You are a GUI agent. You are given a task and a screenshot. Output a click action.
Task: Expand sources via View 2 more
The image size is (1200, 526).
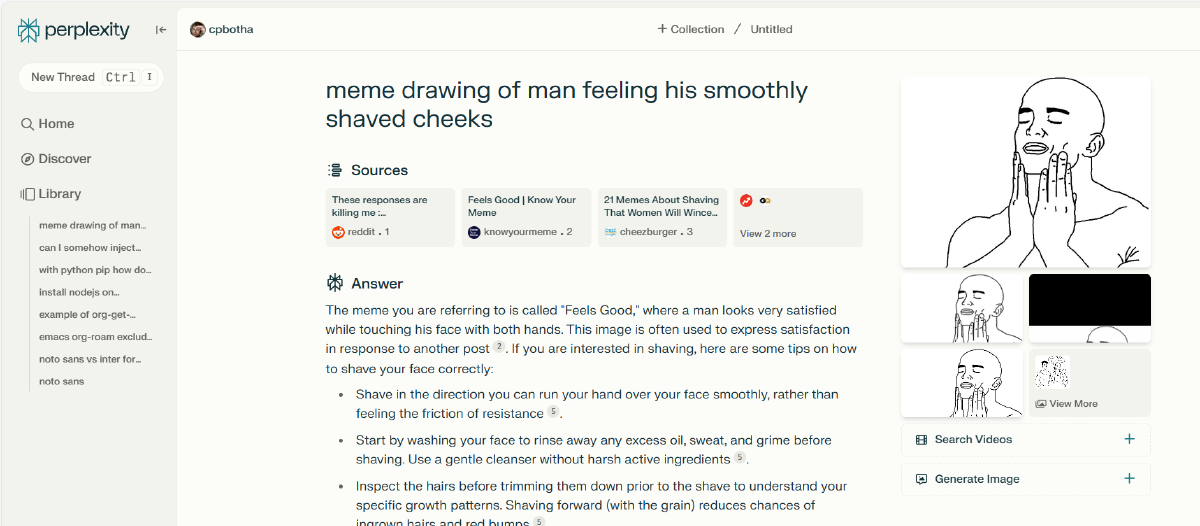click(768, 233)
